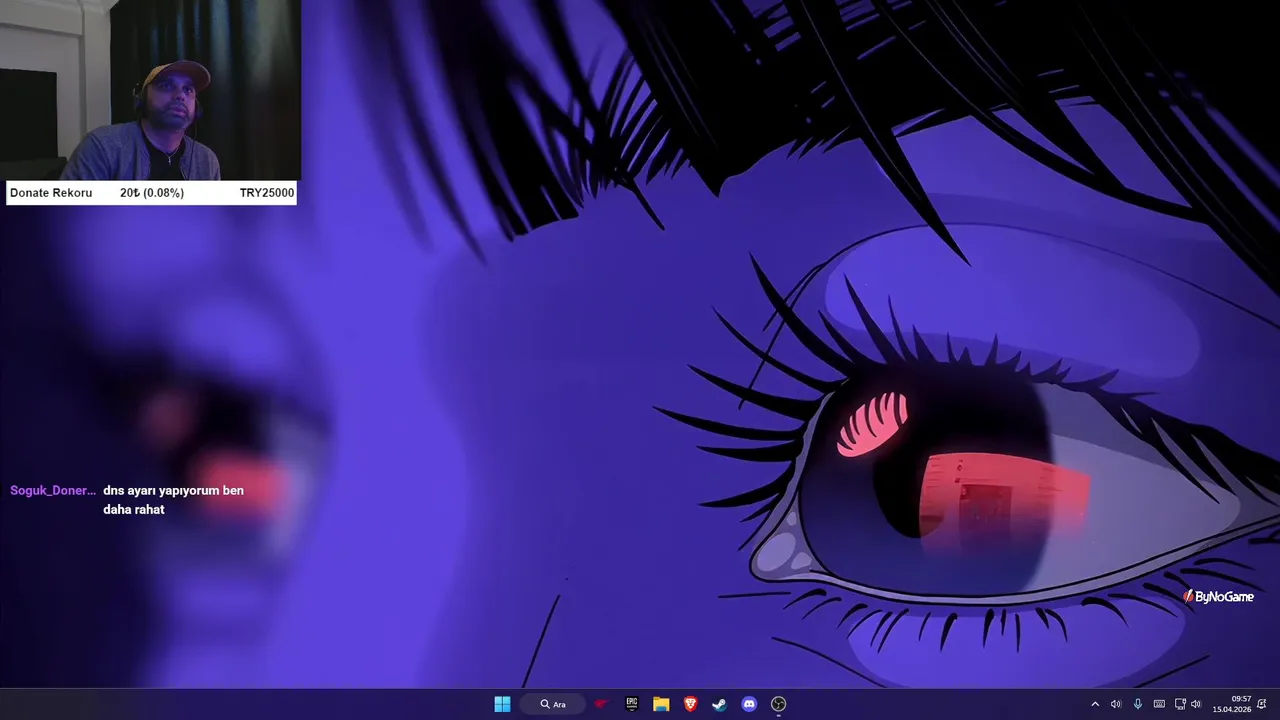Open the touch keyboard tray icon
The image size is (1280, 720).
pyautogui.click(x=1159, y=704)
